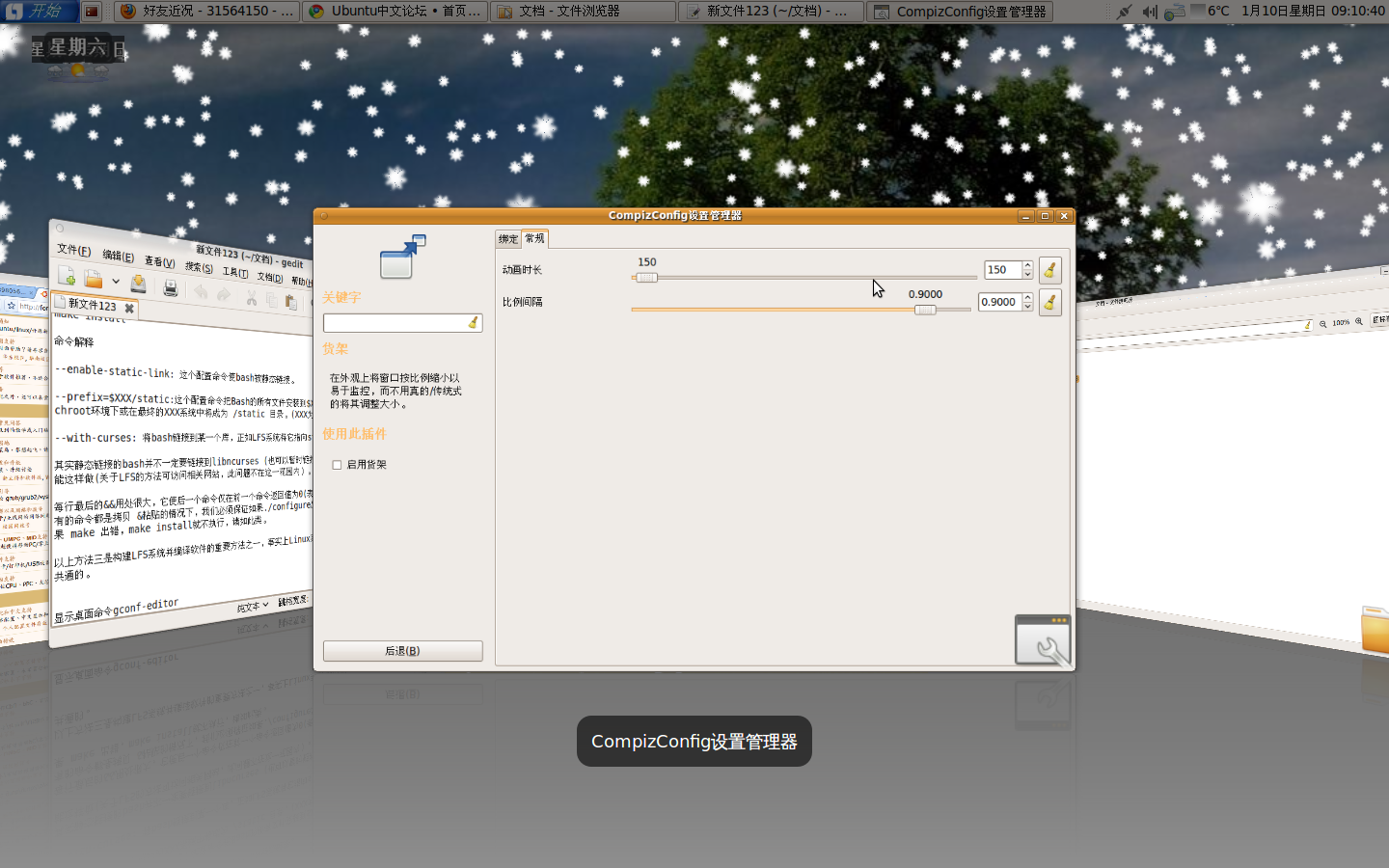Cut selection with gedit's scissors icon
The image size is (1389, 868).
tap(252, 298)
